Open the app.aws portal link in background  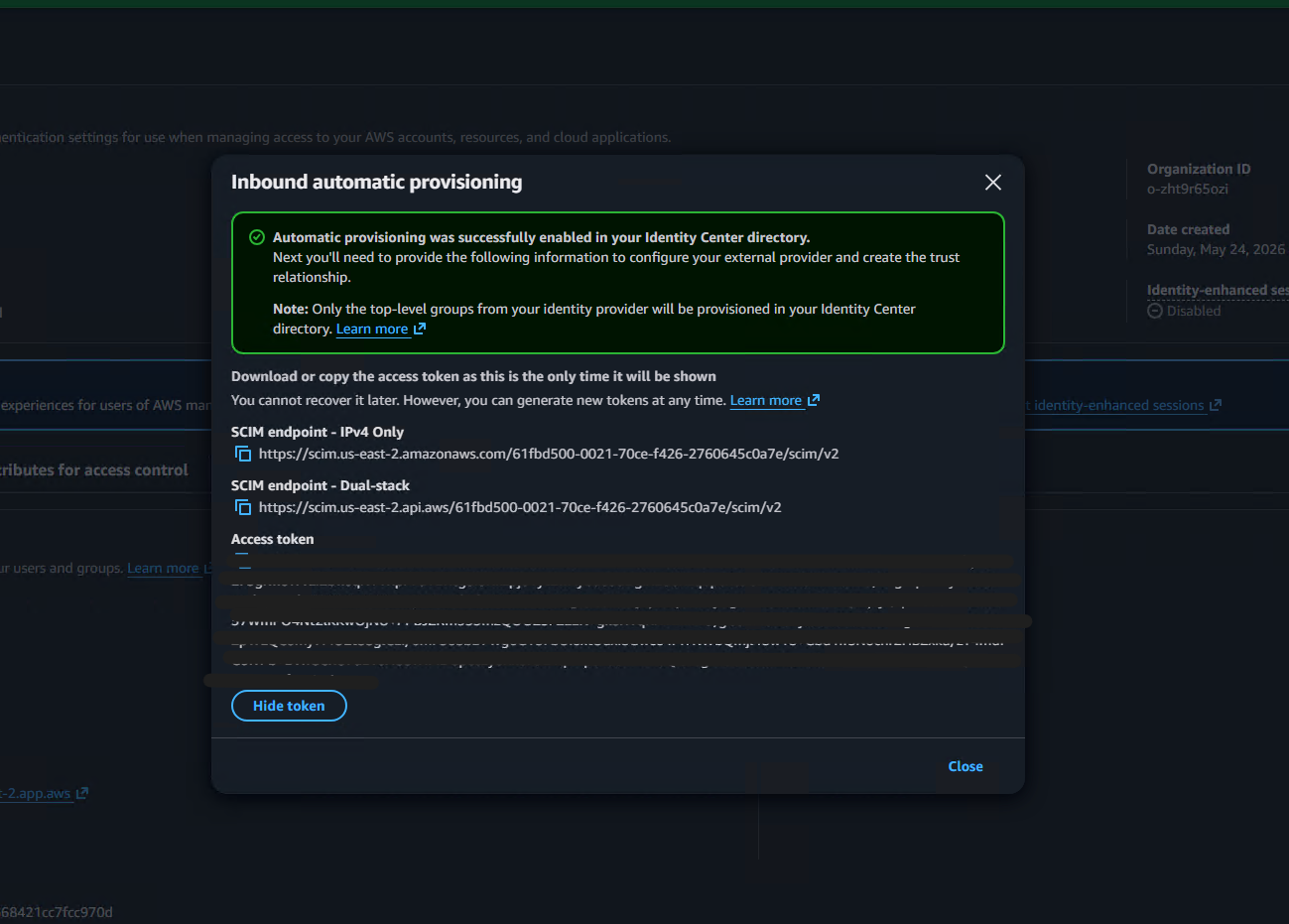(36, 794)
